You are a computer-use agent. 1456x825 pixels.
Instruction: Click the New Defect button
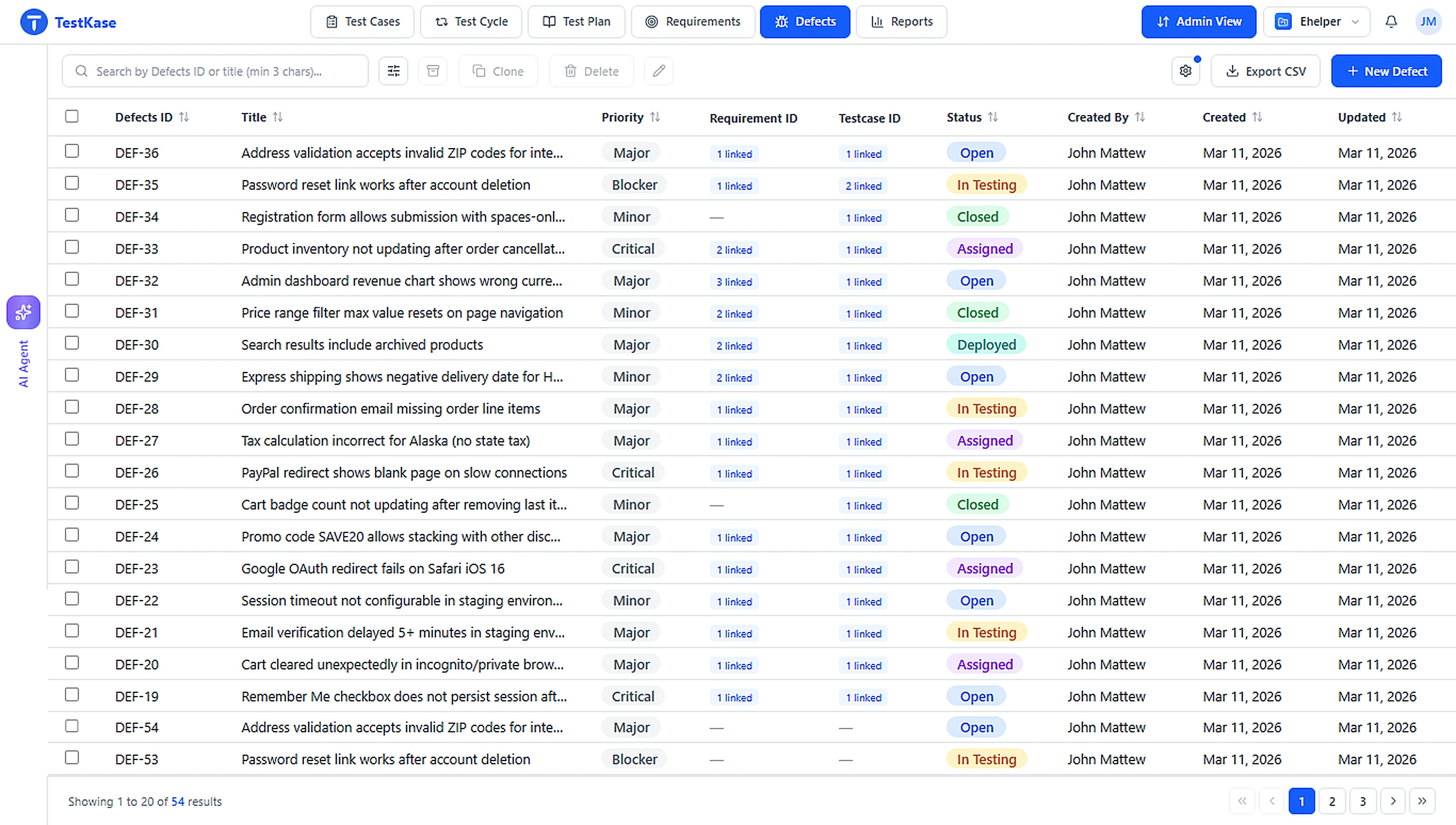tap(1386, 71)
